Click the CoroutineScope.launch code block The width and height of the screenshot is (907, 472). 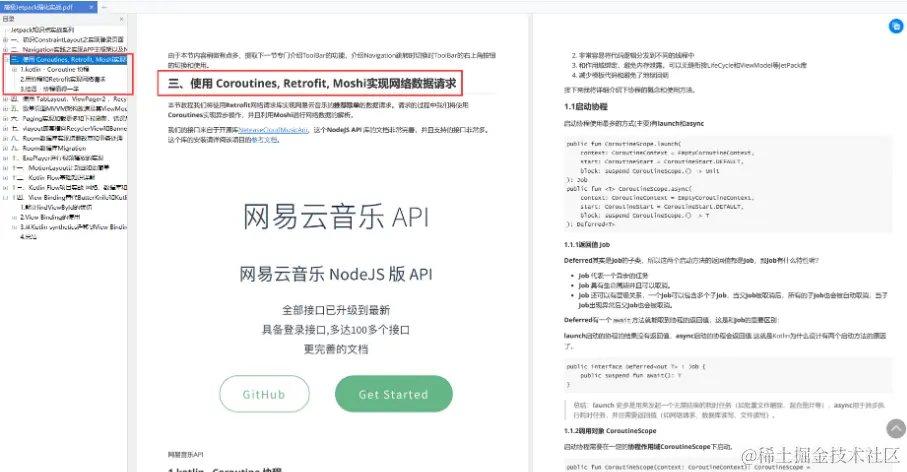pos(728,185)
